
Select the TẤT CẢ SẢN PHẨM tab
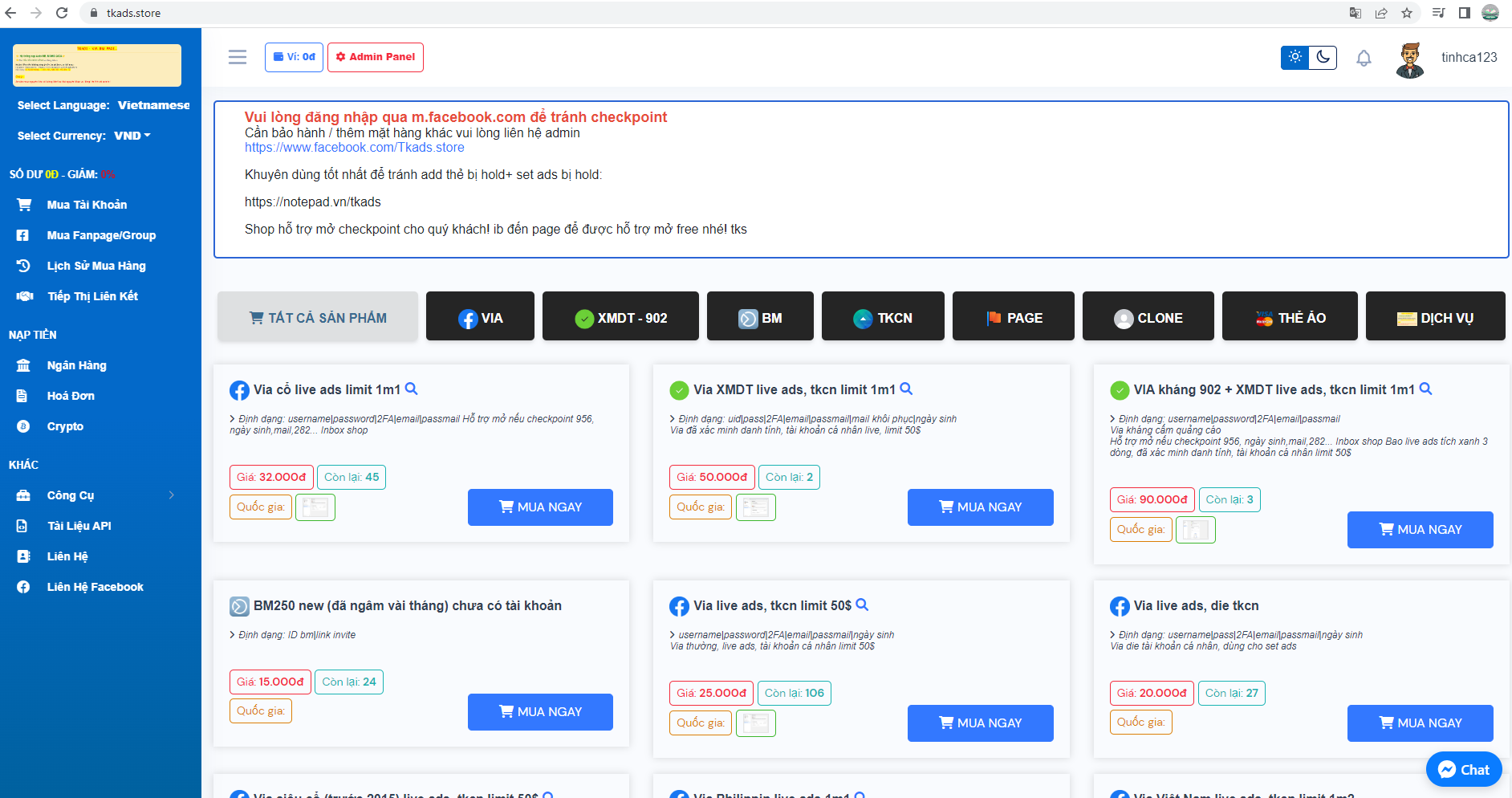[x=318, y=317]
